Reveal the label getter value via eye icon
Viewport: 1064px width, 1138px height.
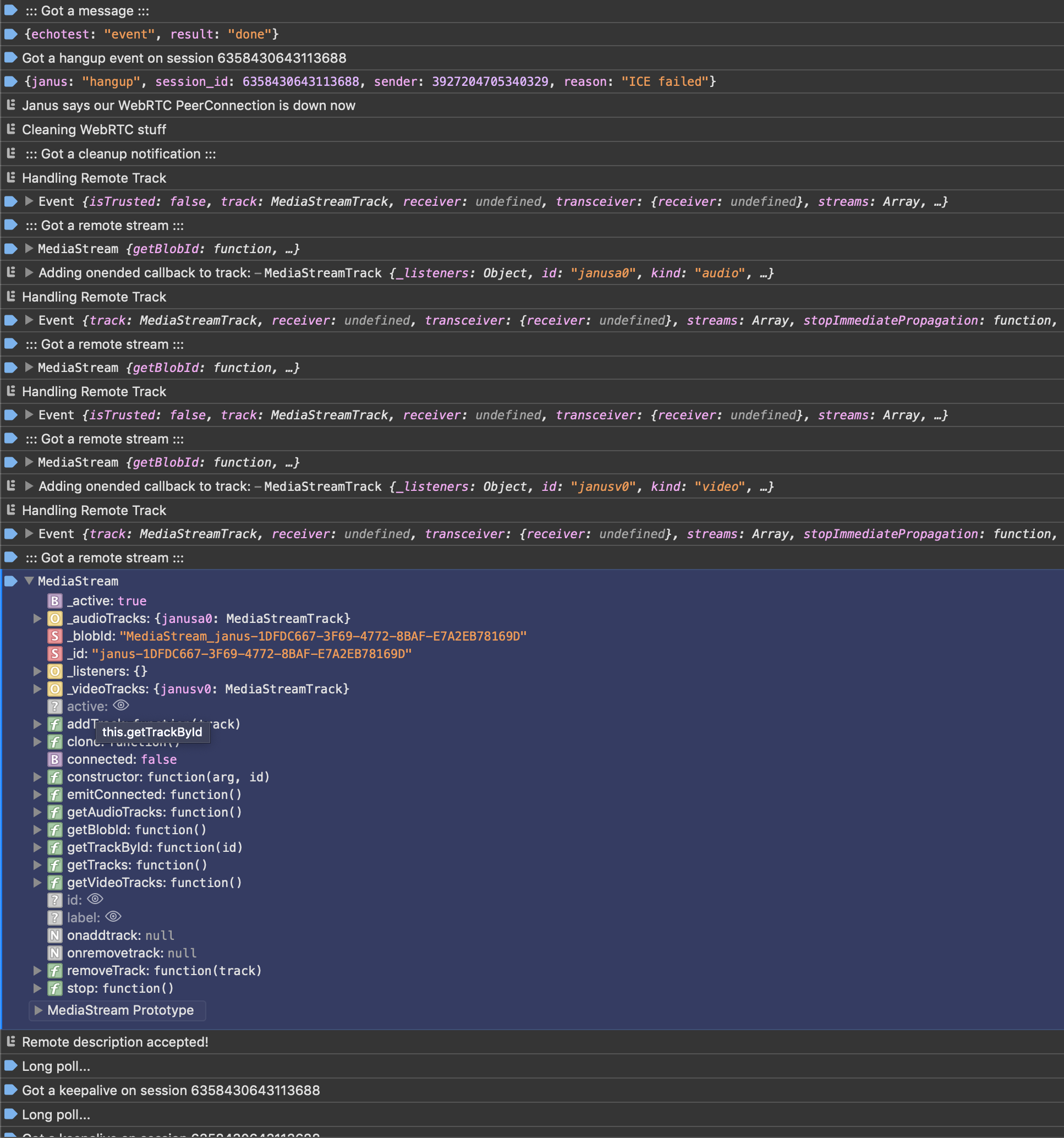[113, 916]
